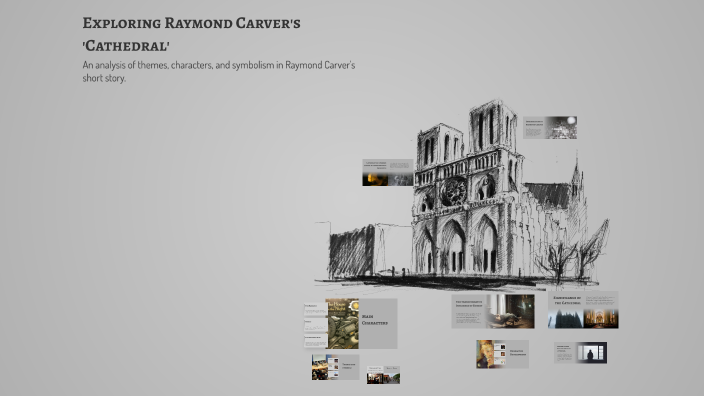Image resolution: width=704 pixels, height=396 pixels.
Task: Open the Significance of the Cathedral slide
Action: pos(583,310)
